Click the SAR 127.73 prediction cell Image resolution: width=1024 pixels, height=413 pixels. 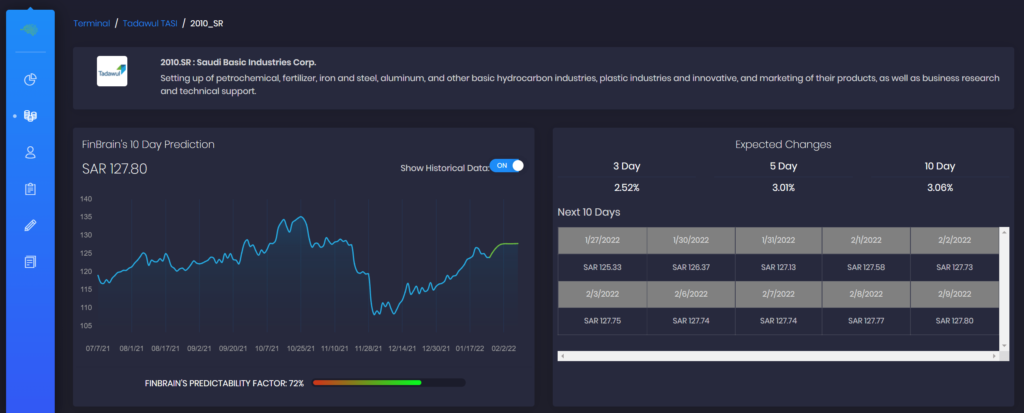coord(955,267)
